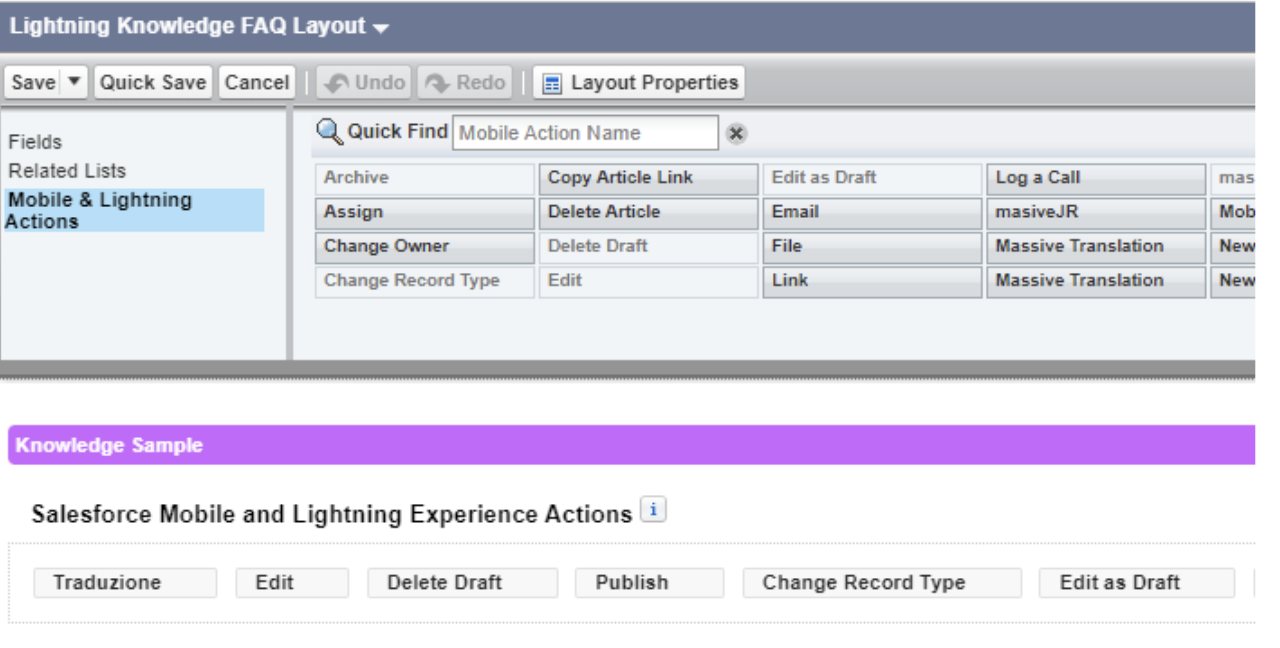Expand the Lightning Knowledge FAQ Layout title menu
Viewport: 1280px width, 648px height.
click(380, 28)
